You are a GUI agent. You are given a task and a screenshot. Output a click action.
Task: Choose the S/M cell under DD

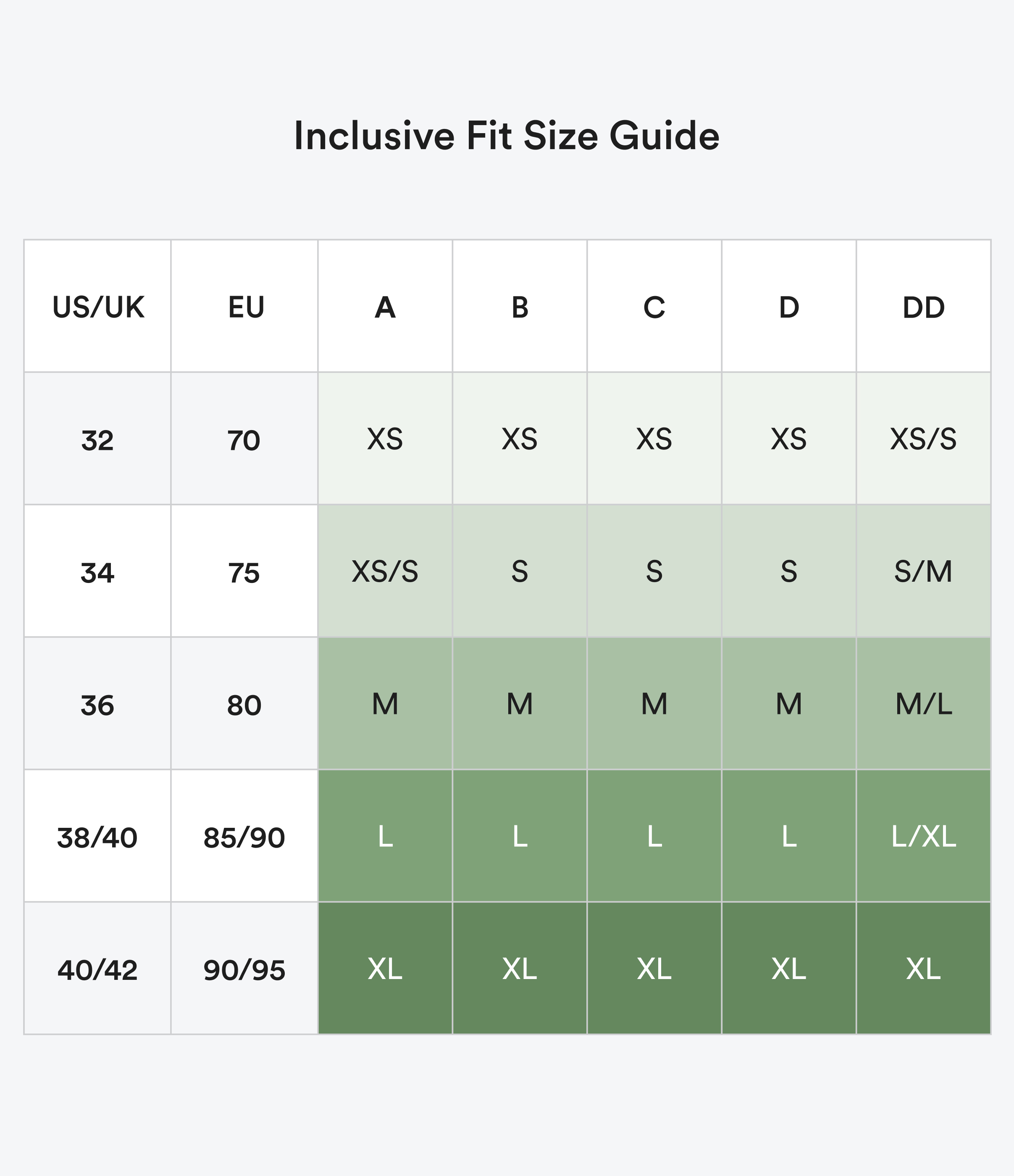point(924,571)
